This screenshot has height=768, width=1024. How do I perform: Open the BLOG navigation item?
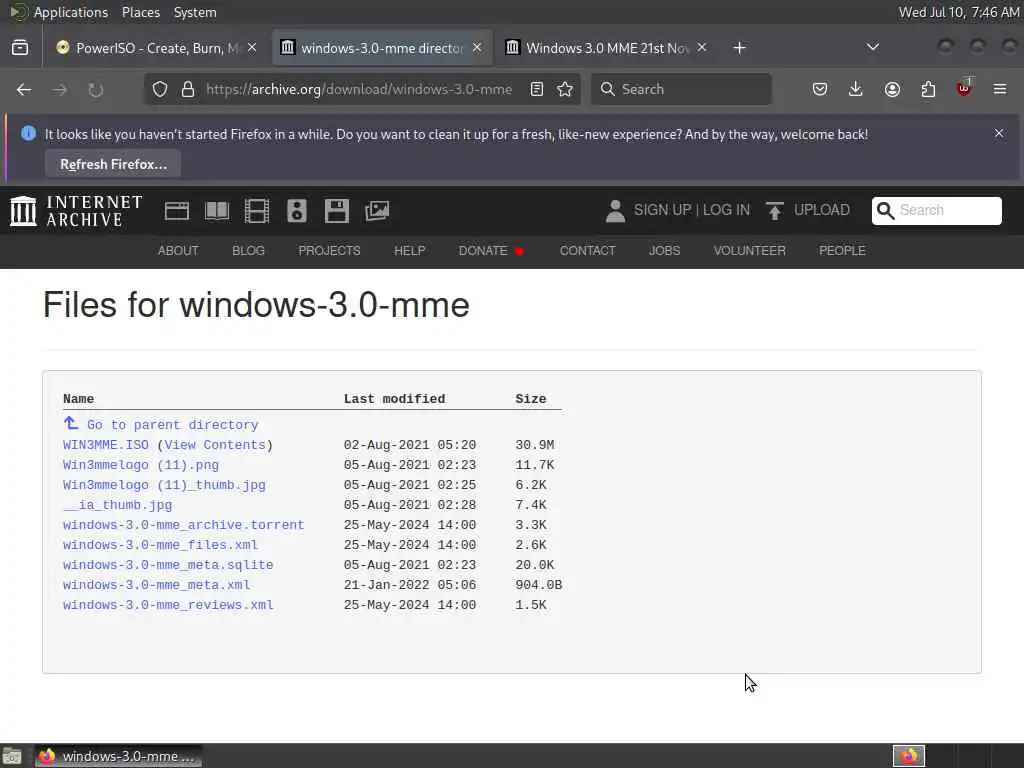(248, 251)
